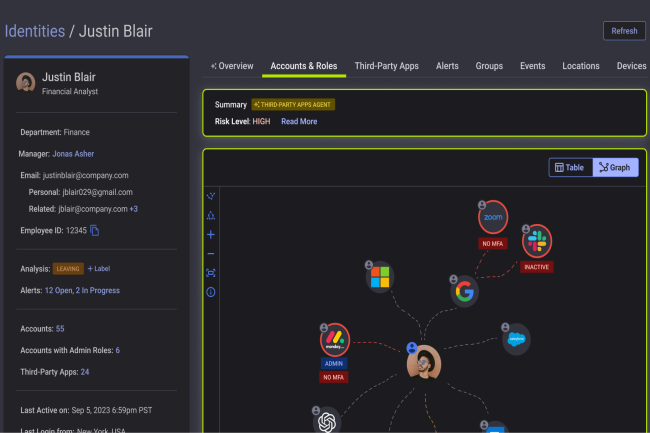This screenshot has width=650, height=433.
Task: Select the monday.com admin node
Action: tap(333, 338)
